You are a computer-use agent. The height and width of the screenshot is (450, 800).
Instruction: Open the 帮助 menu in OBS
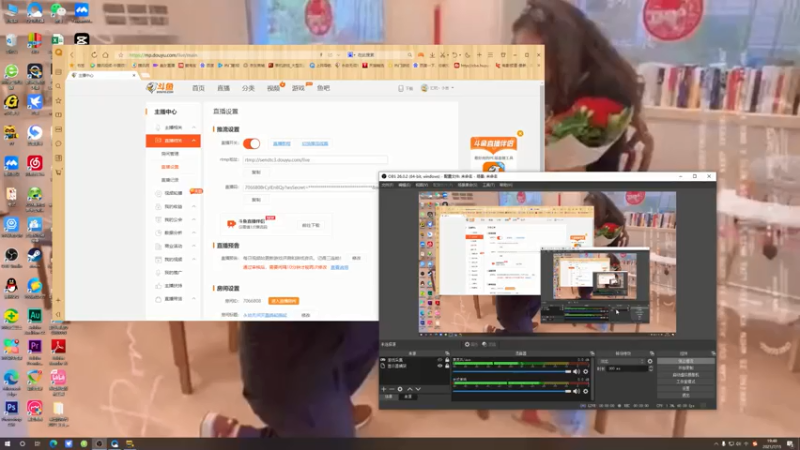click(x=505, y=185)
